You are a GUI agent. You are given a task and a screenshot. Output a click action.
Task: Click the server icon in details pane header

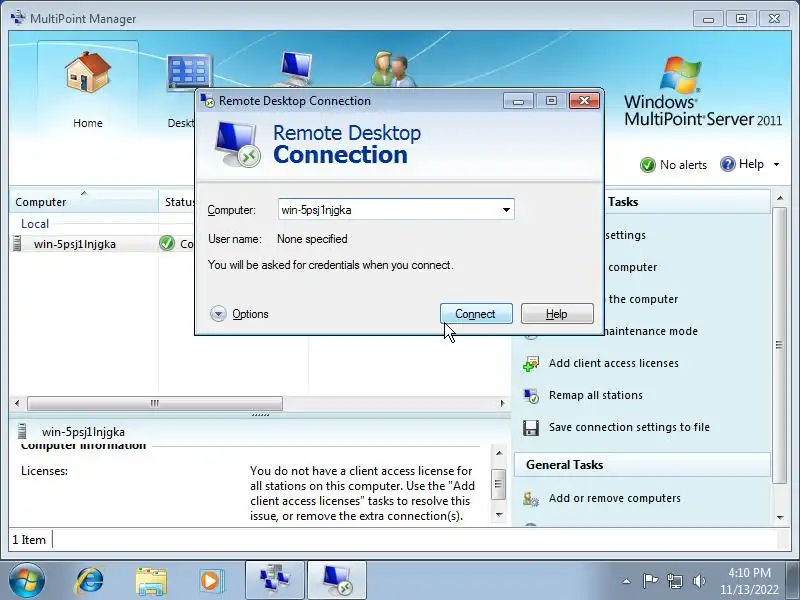pos(22,431)
